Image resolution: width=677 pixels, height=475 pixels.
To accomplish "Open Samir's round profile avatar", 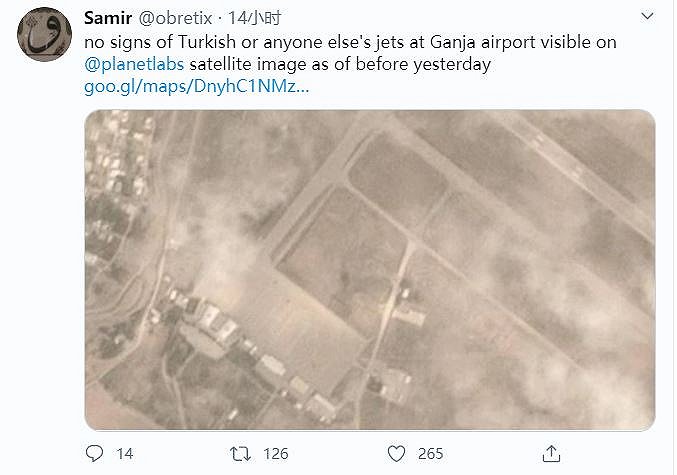I will click(44, 34).
